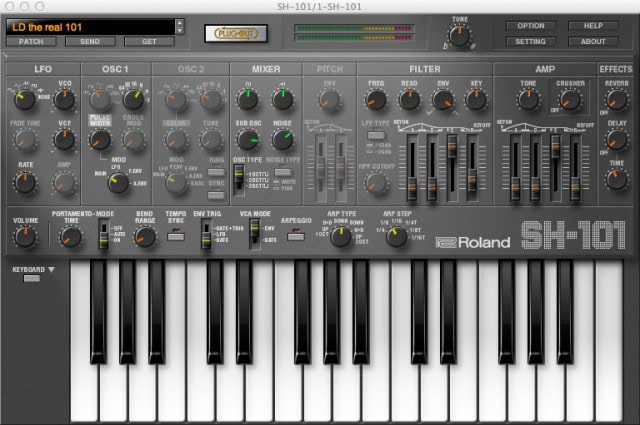Turn the LFO VCO depth knob
640x425 pixels.
pos(64,99)
